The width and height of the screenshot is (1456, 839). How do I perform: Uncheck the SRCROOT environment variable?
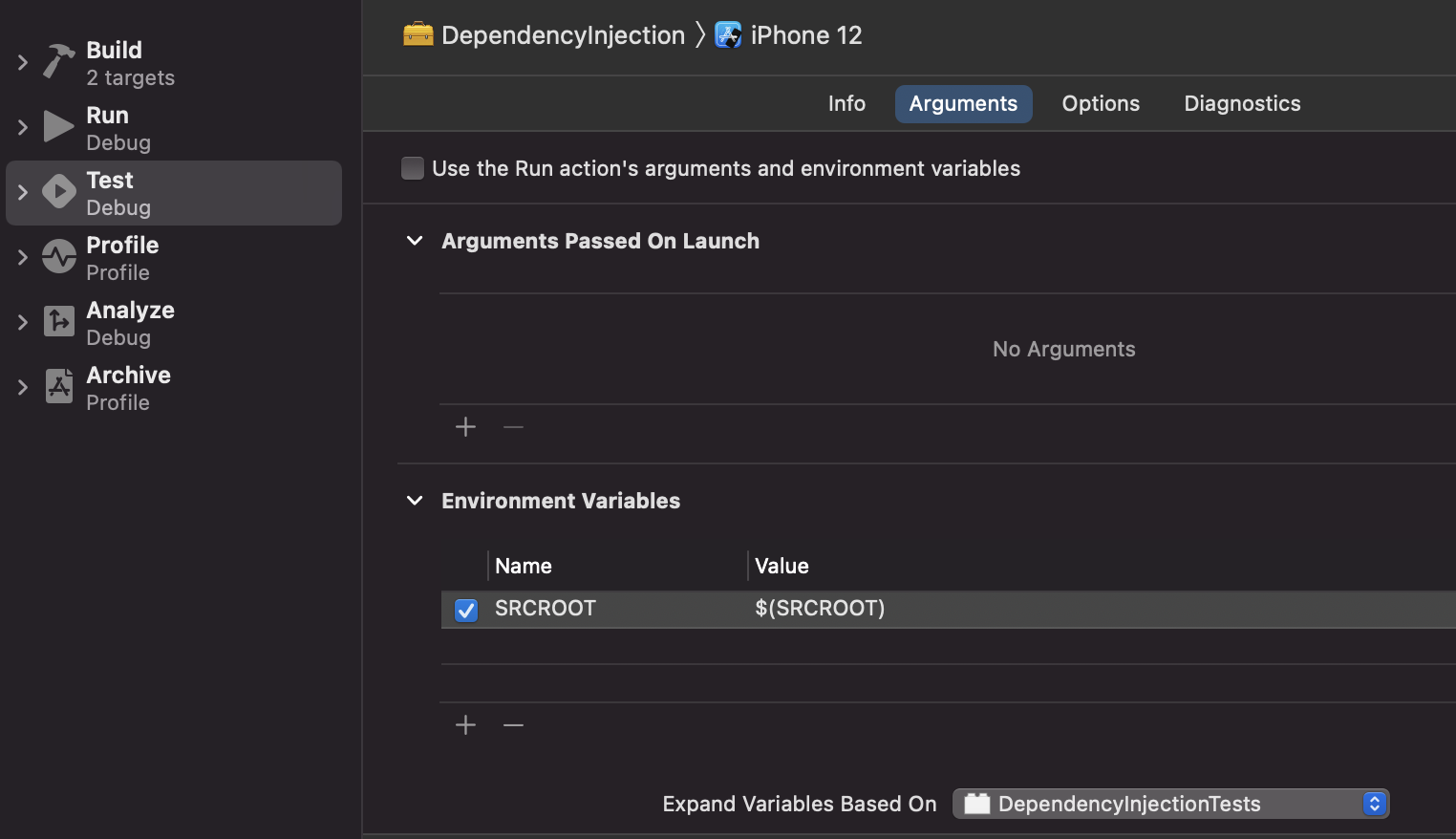465,610
